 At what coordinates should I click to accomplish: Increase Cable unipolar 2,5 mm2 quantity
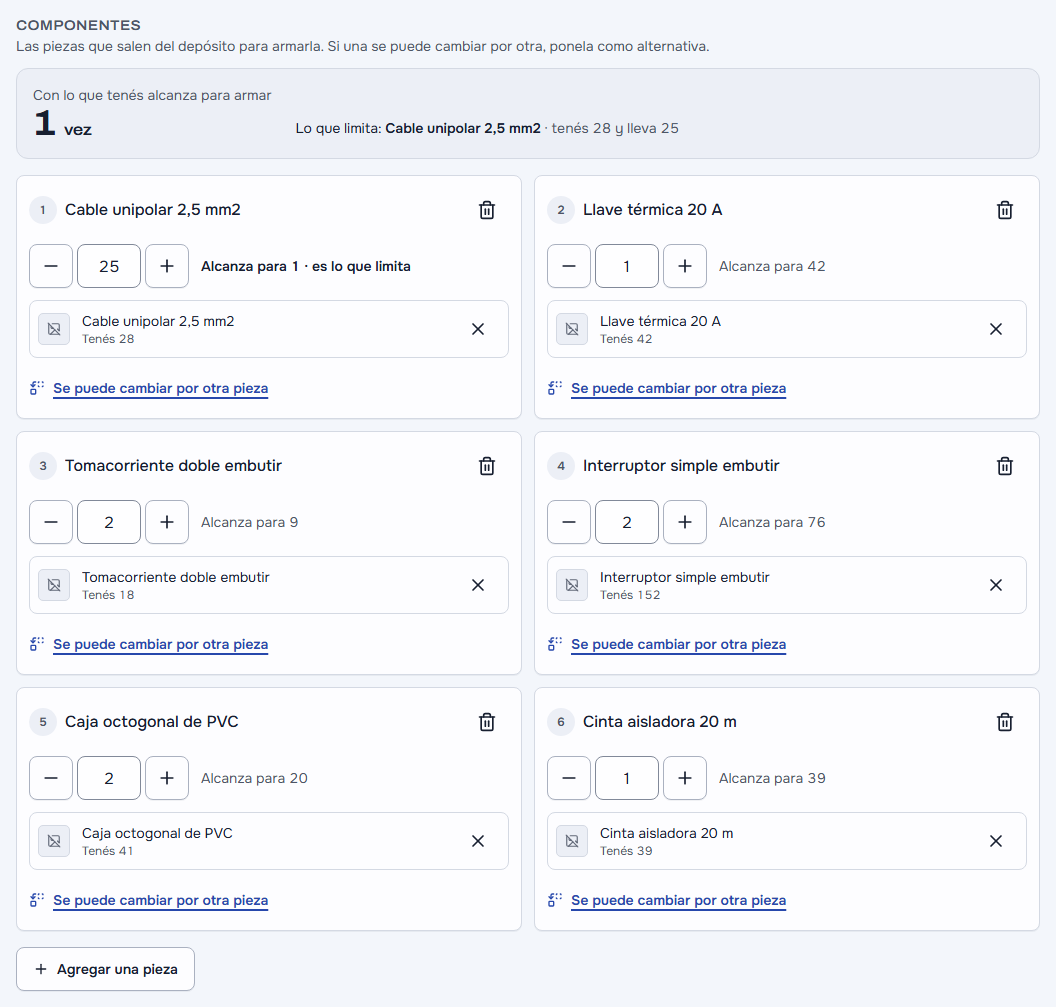click(x=167, y=266)
